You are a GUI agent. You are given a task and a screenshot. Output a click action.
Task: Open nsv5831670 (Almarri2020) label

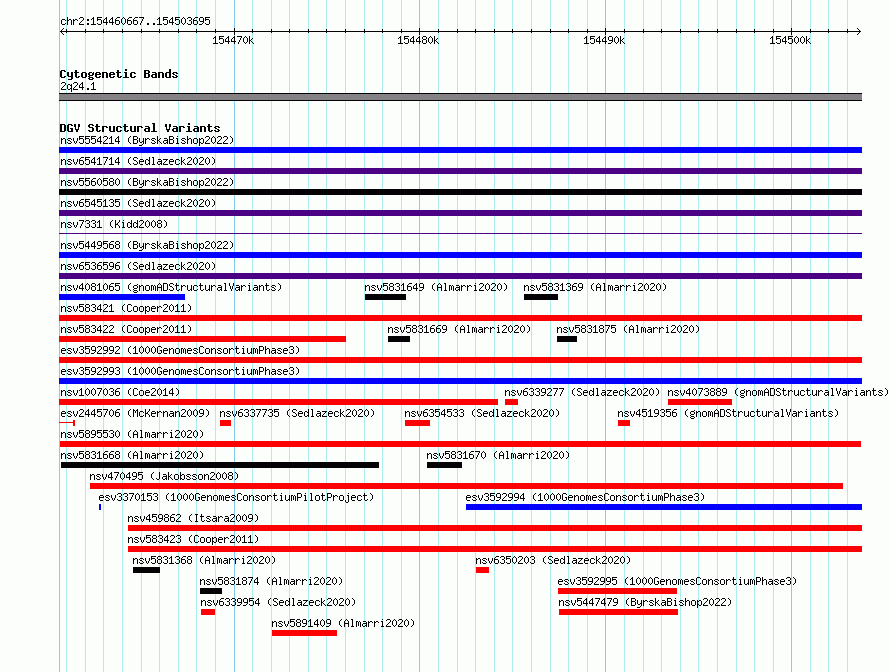point(498,455)
